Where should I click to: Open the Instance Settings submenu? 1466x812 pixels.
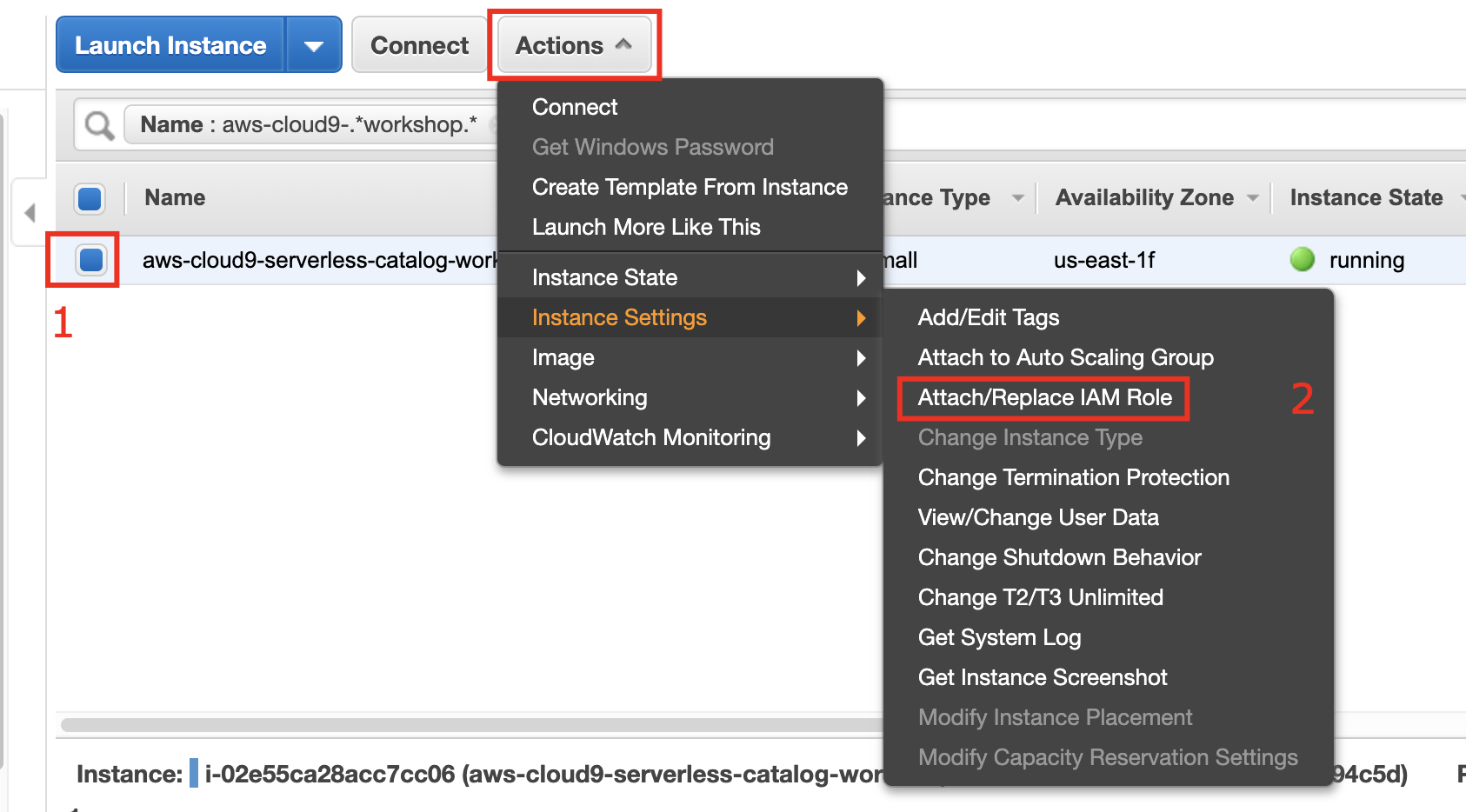[690, 317]
